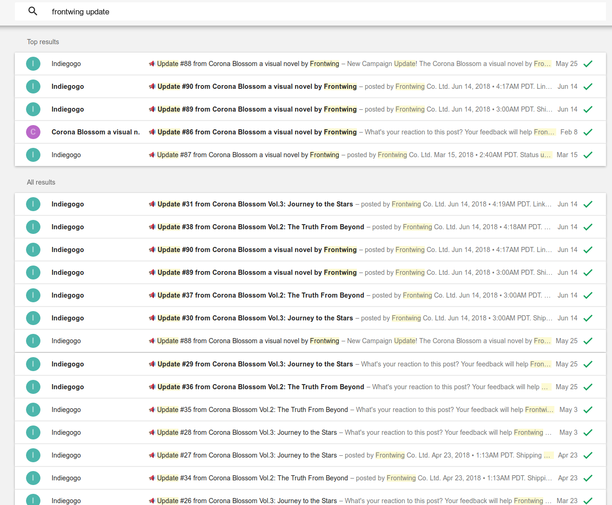Click the megaphone icon on Update #86 row
The image size is (612, 505).
coord(152,132)
